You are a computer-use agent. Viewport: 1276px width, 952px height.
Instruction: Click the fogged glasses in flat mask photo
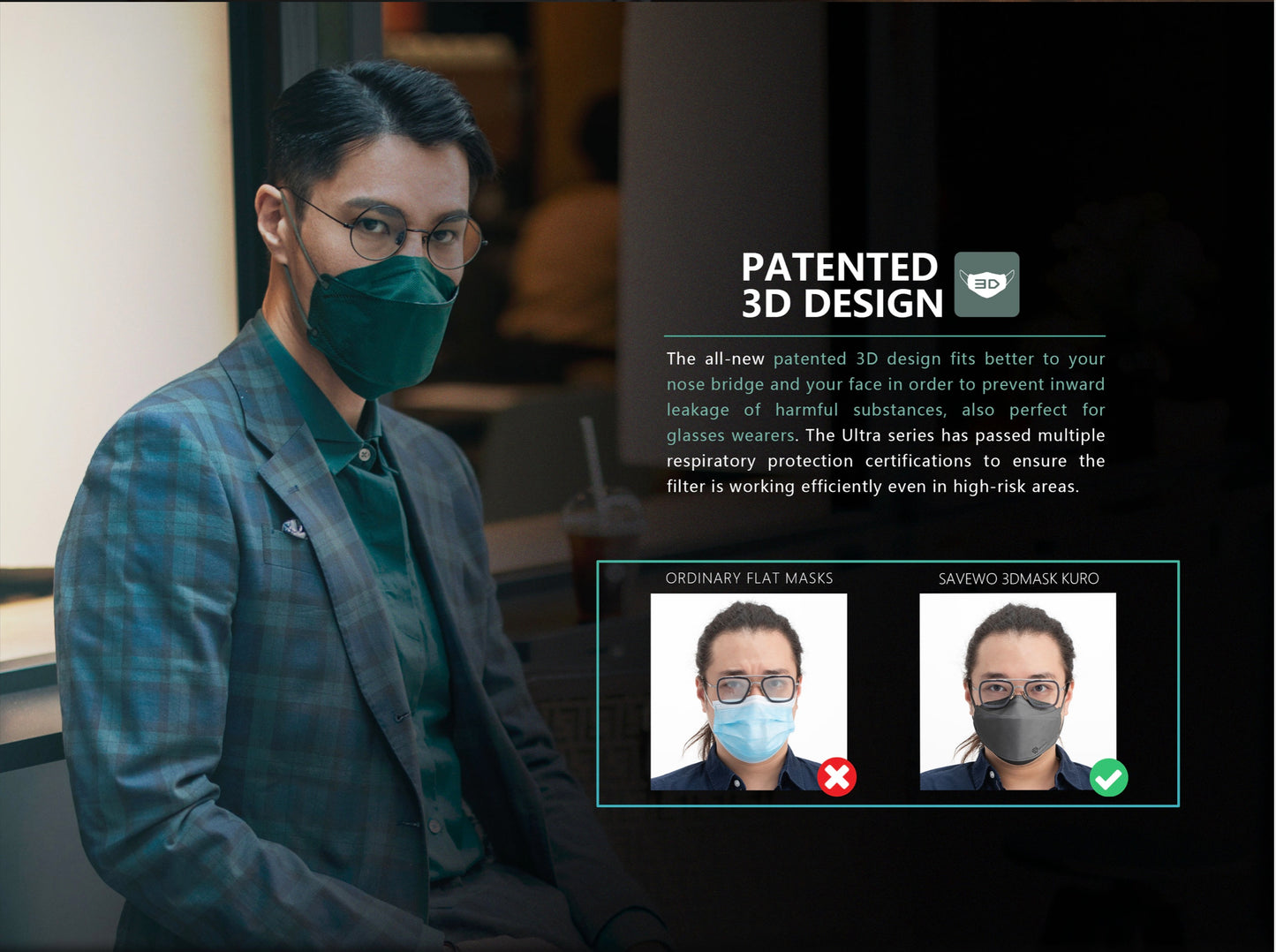tap(751, 688)
